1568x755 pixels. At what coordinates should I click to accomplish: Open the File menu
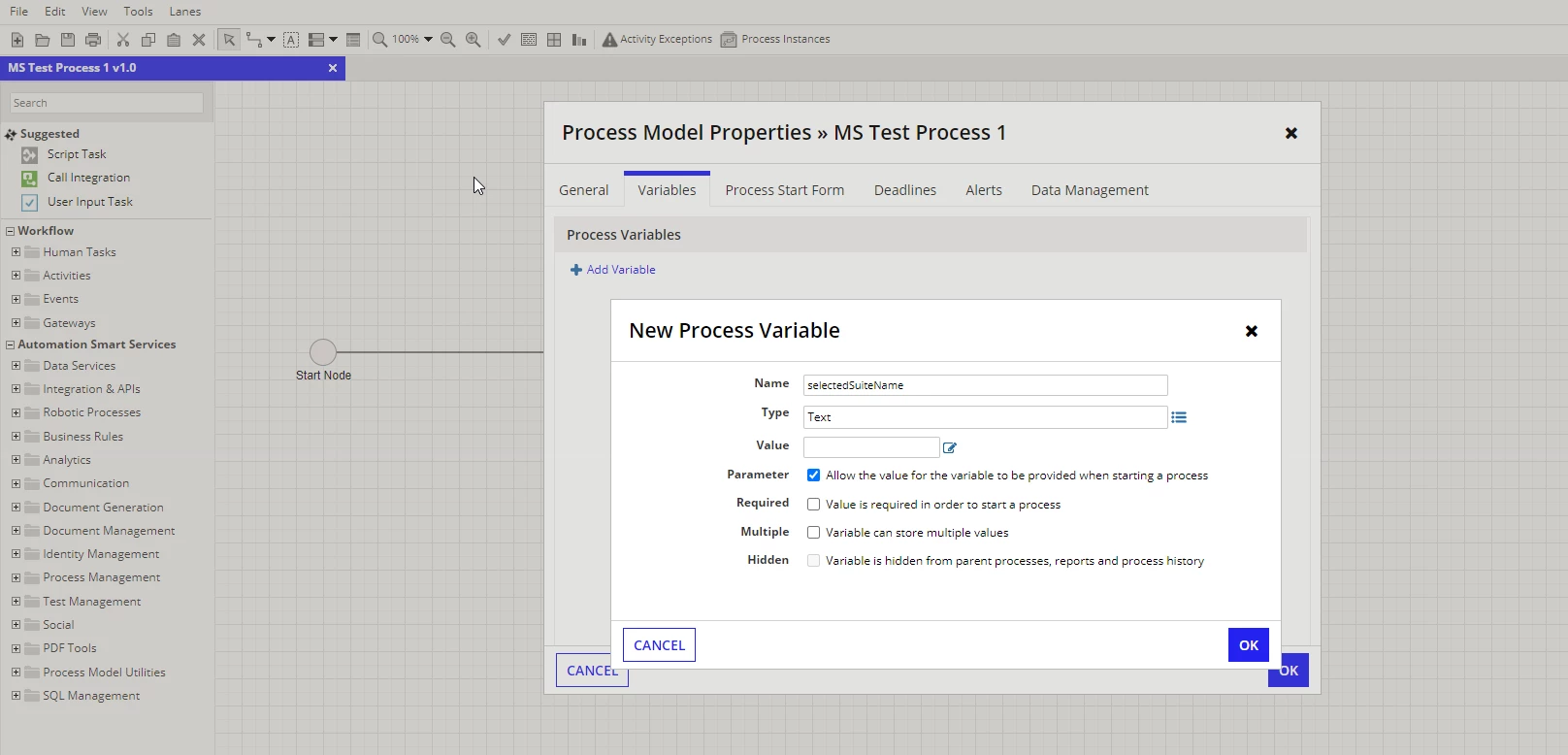(x=18, y=12)
